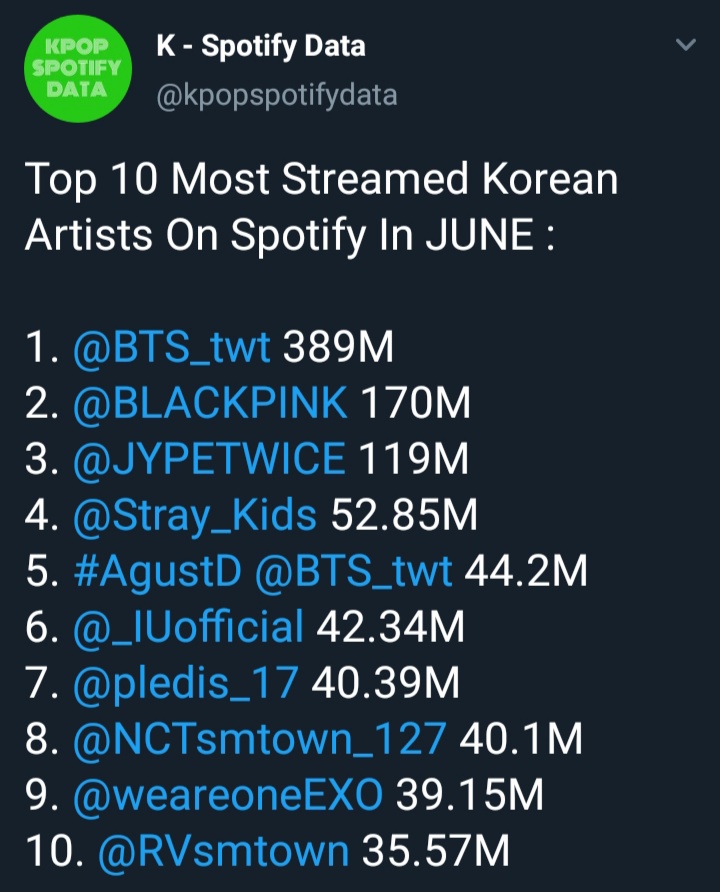The image size is (720, 892).
Task: Open the @pledis_17 mention
Action: [x=186, y=685]
